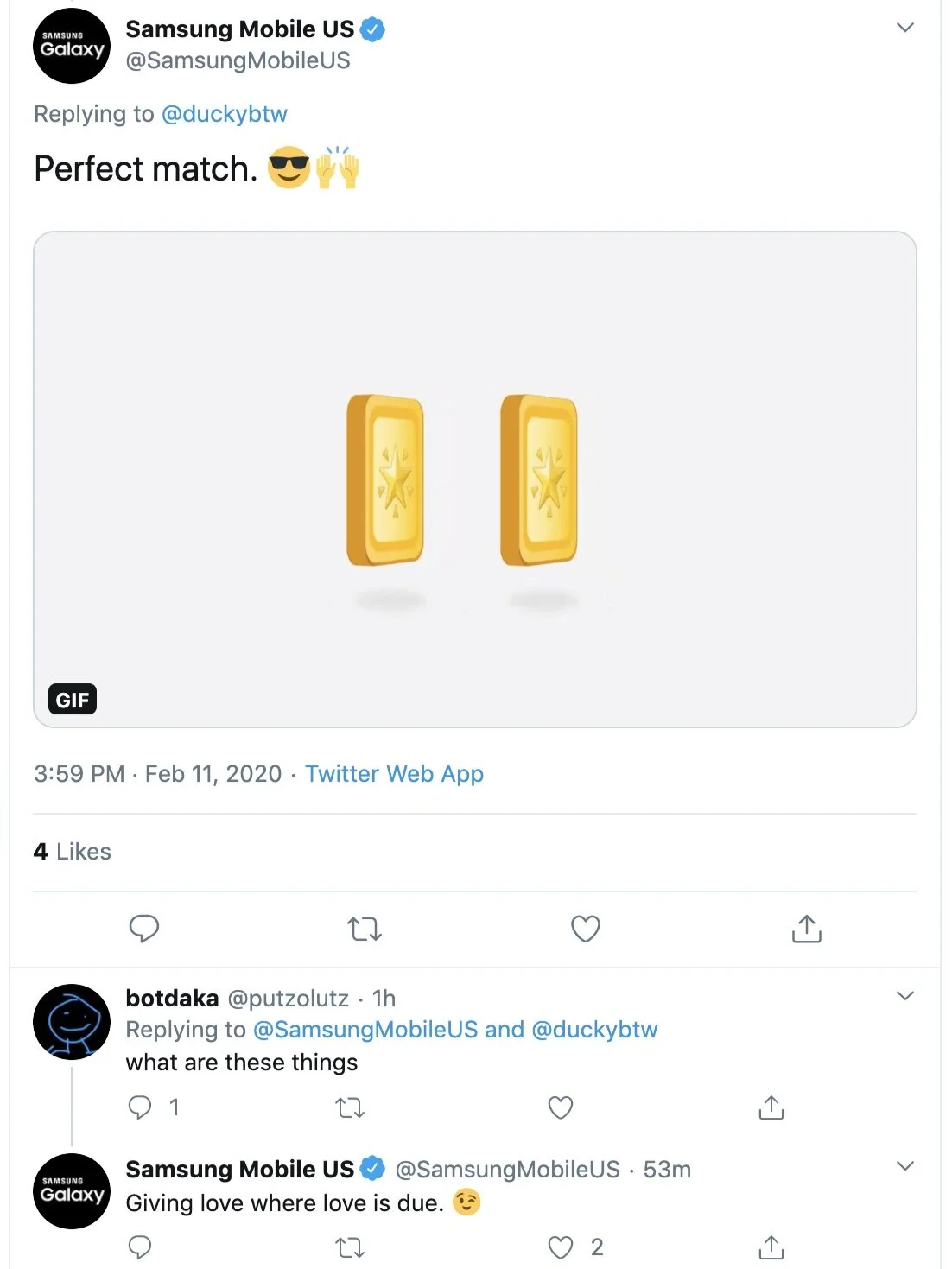View the 4 Likes list
The height and width of the screenshot is (1269, 952).
(73, 852)
